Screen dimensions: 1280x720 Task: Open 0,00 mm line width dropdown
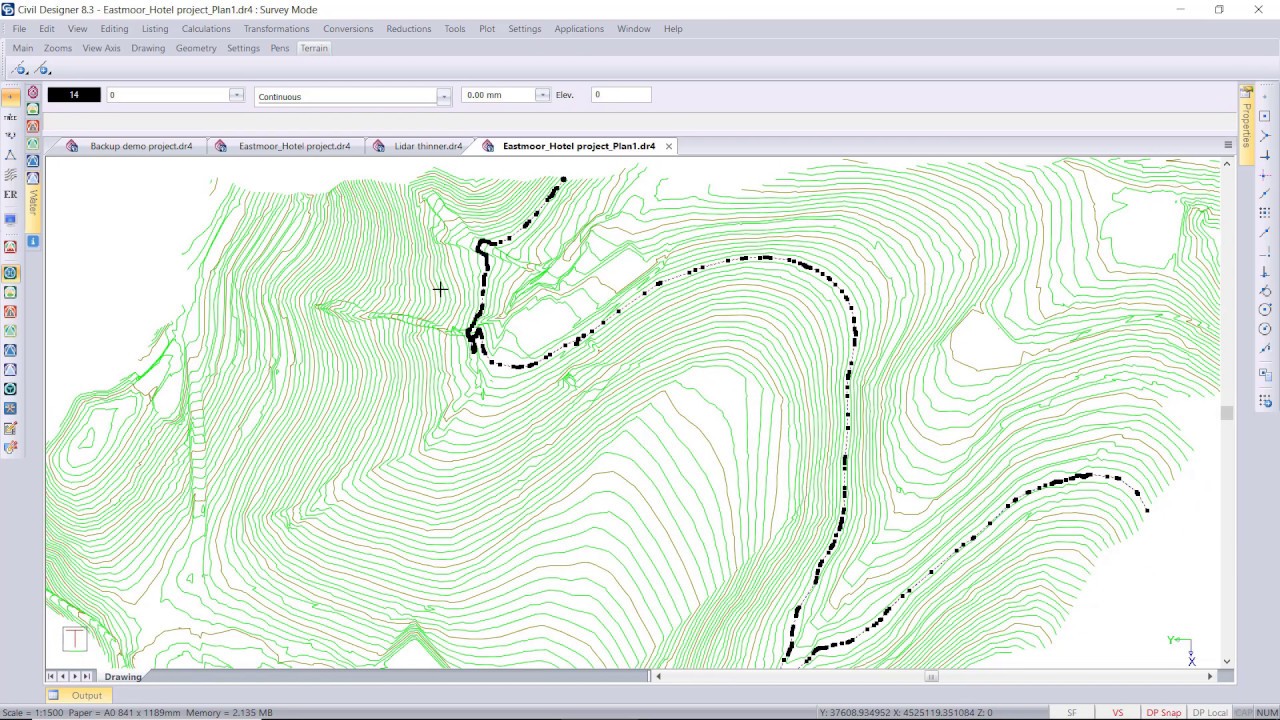pos(542,95)
